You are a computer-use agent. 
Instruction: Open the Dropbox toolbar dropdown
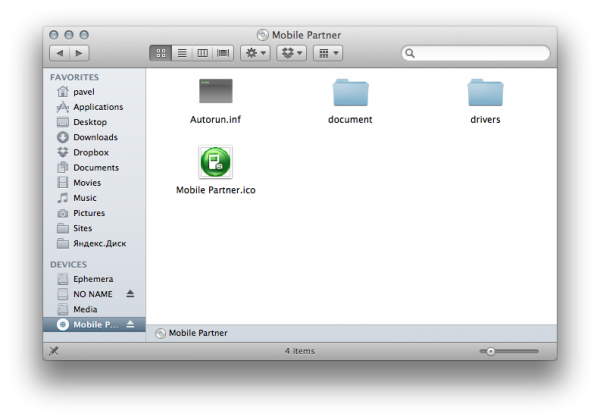click(x=292, y=53)
